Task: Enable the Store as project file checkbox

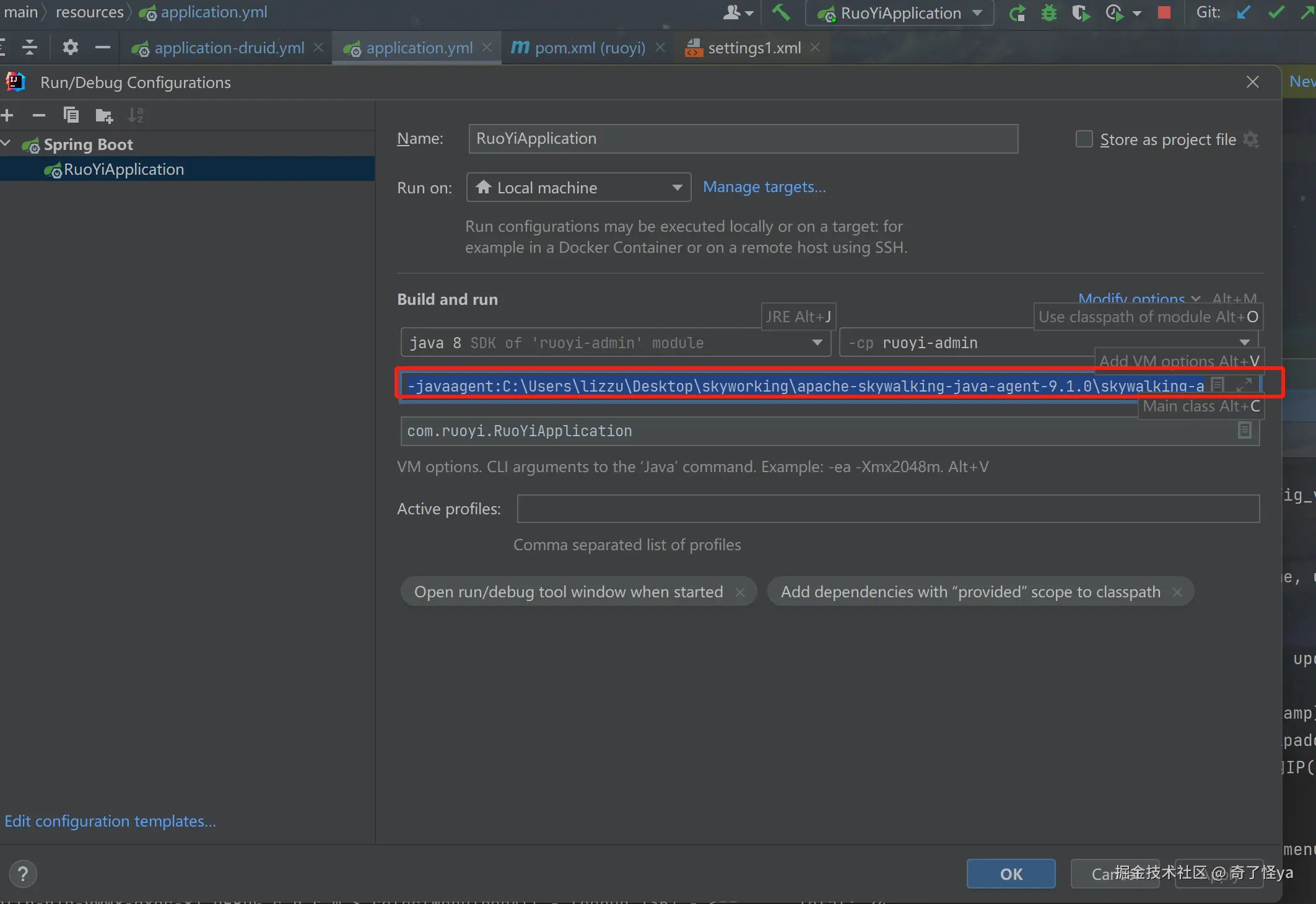Action: (x=1084, y=139)
